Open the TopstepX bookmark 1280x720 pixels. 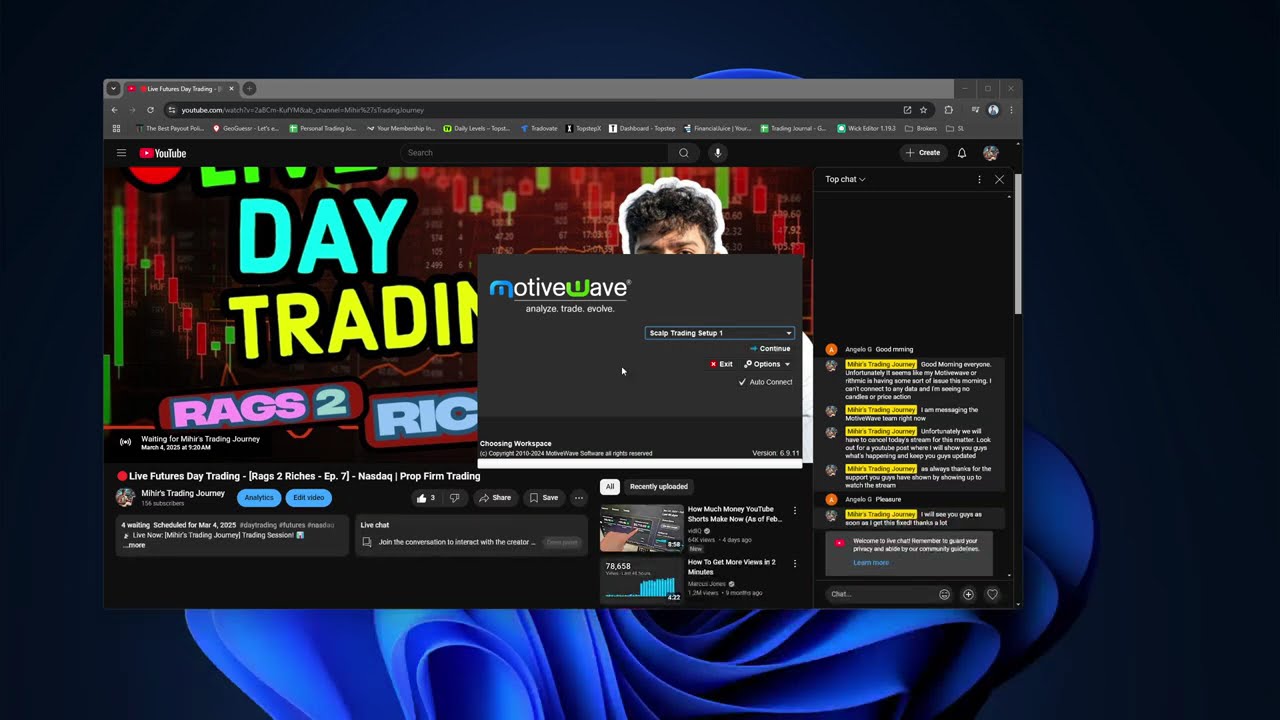(x=583, y=128)
